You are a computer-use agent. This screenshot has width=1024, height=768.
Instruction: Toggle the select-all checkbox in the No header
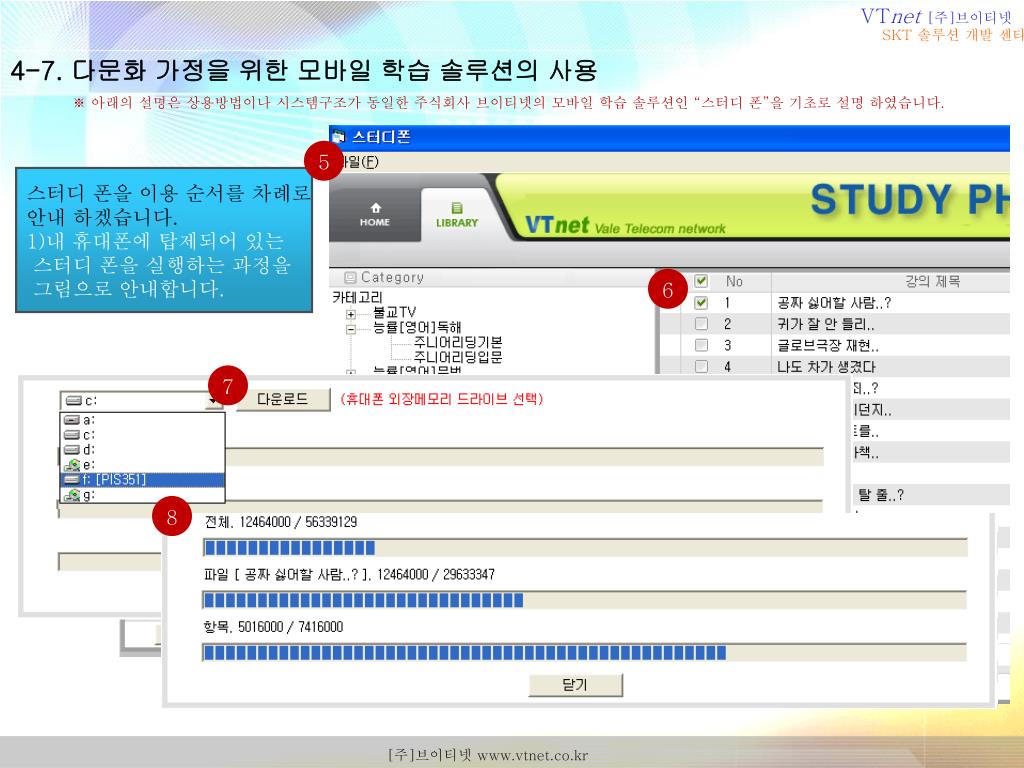click(x=701, y=281)
